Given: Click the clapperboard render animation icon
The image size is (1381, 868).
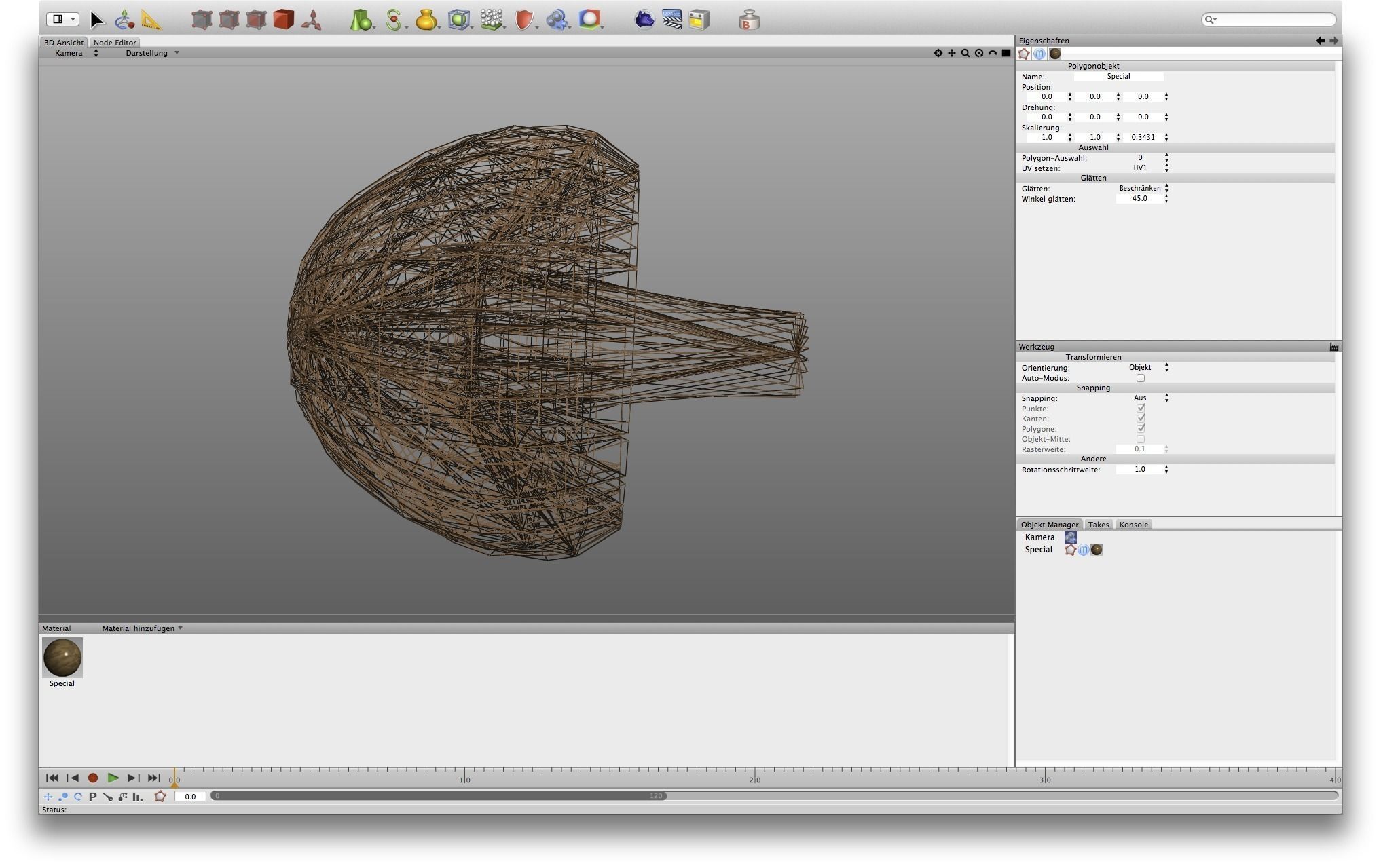Looking at the screenshot, I should 671,19.
